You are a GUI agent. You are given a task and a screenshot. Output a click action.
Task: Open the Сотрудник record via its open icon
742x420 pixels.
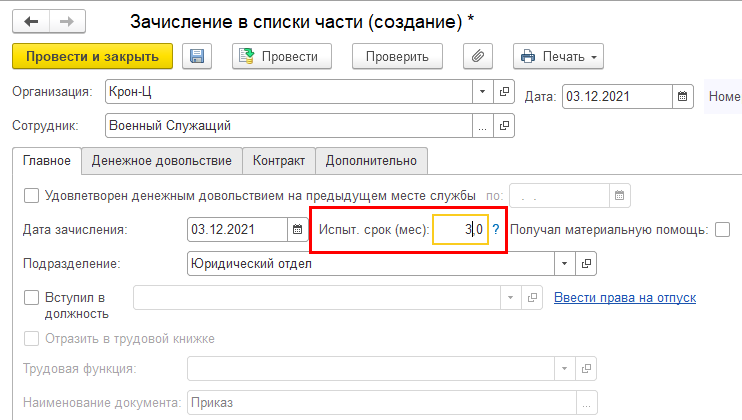point(504,126)
